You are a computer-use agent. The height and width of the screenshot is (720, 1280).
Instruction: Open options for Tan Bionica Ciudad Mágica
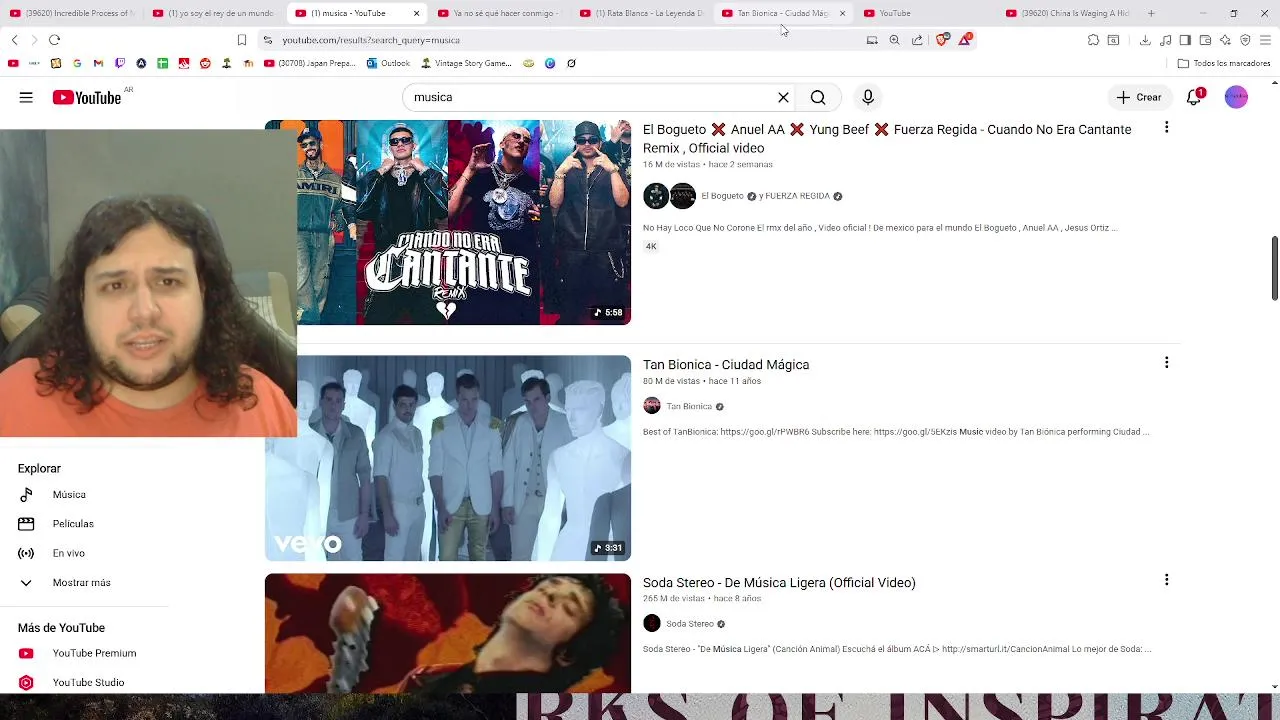(x=1166, y=362)
